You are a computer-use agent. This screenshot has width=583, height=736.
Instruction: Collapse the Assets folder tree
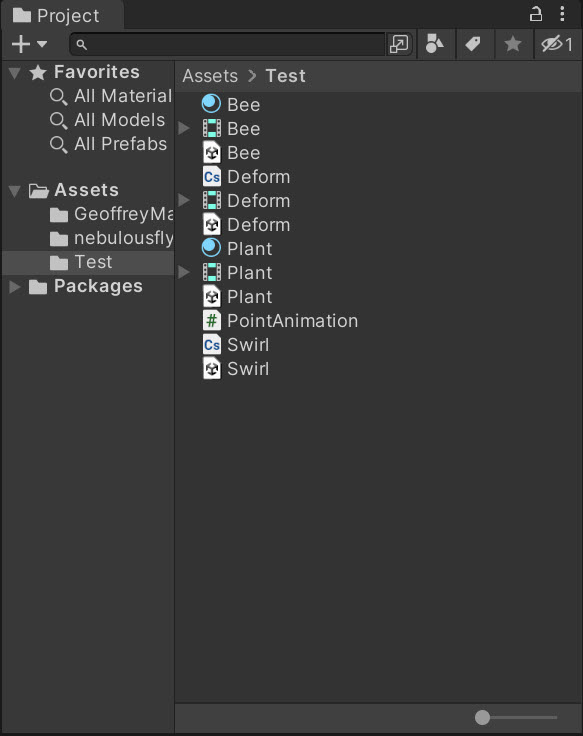pos(15,191)
